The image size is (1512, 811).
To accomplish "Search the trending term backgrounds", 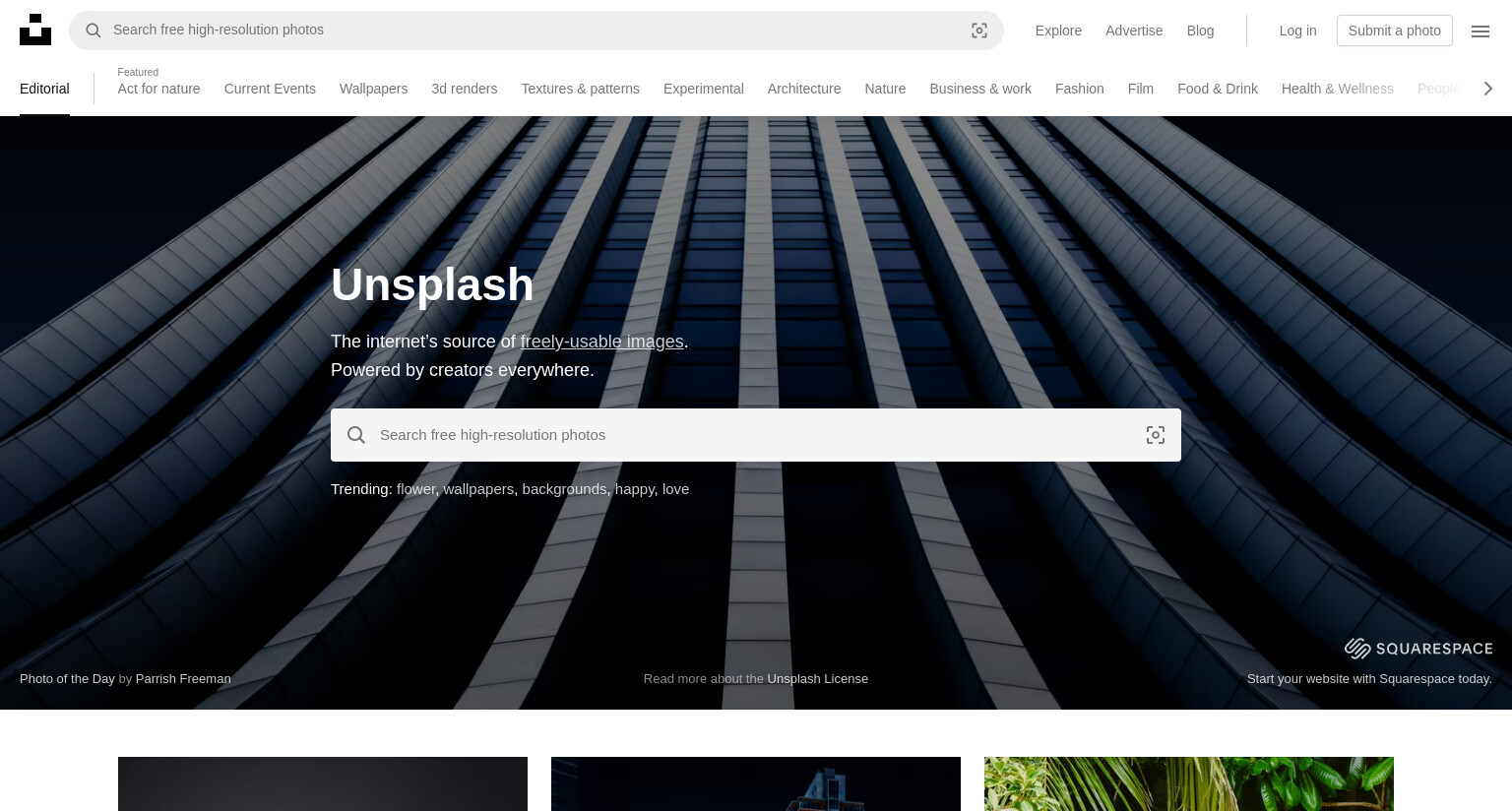I will pyautogui.click(x=564, y=489).
